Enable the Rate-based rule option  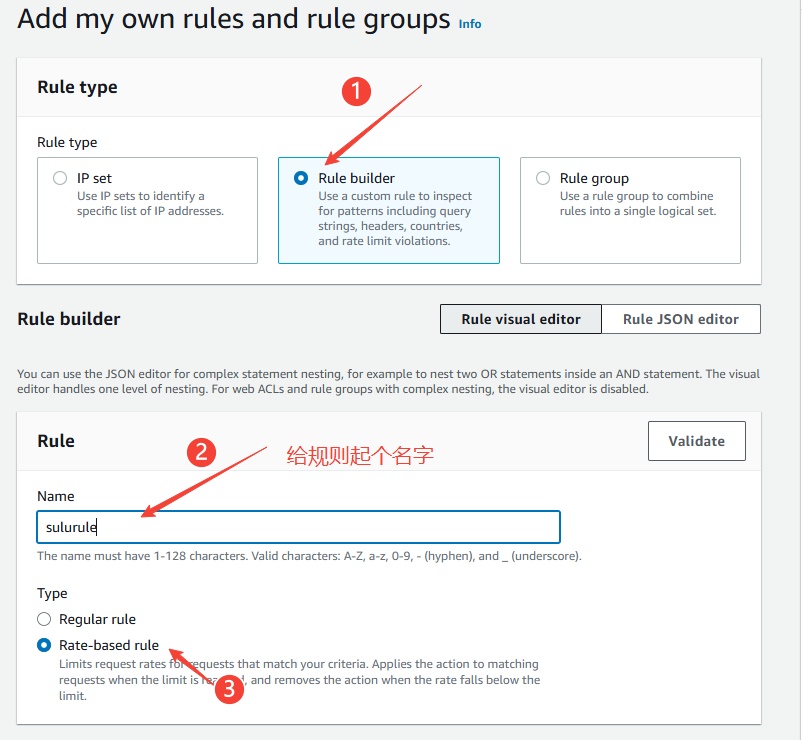[44, 645]
